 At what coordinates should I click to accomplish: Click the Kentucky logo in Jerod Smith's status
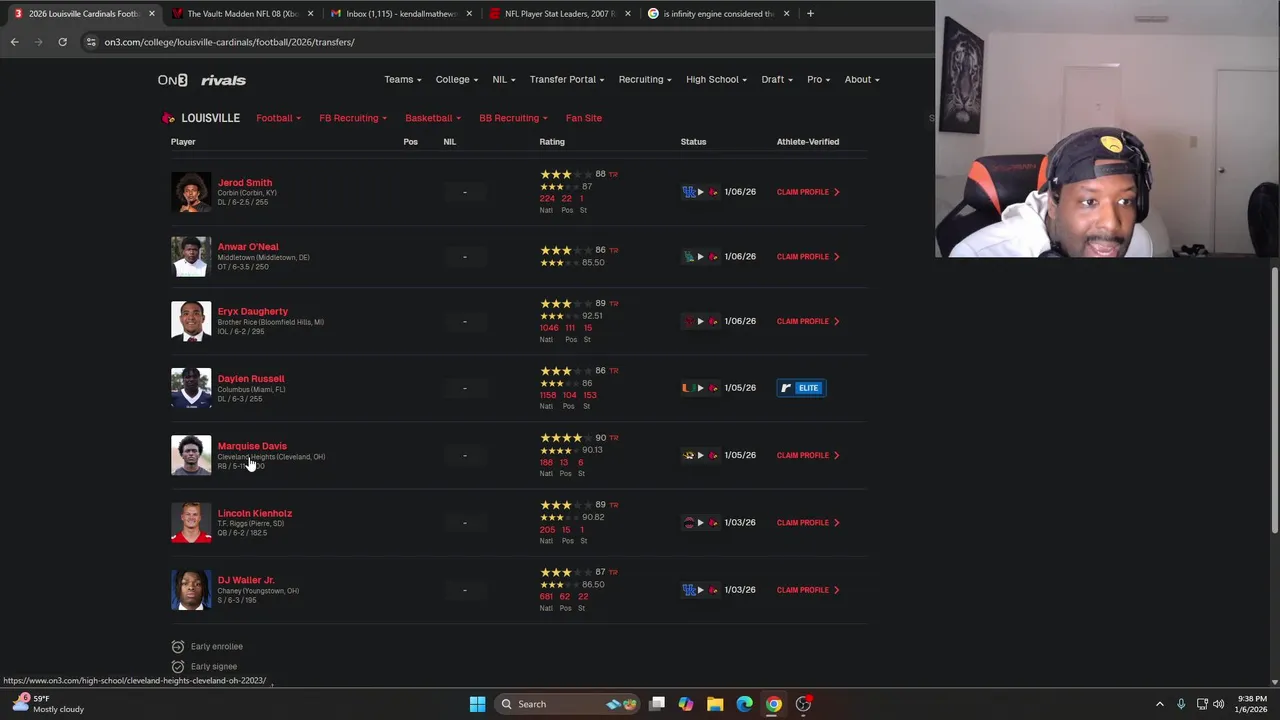(688, 192)
